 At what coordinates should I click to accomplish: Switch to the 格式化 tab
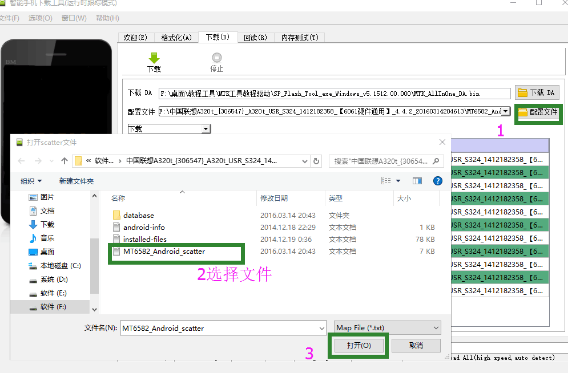(176, 37)
